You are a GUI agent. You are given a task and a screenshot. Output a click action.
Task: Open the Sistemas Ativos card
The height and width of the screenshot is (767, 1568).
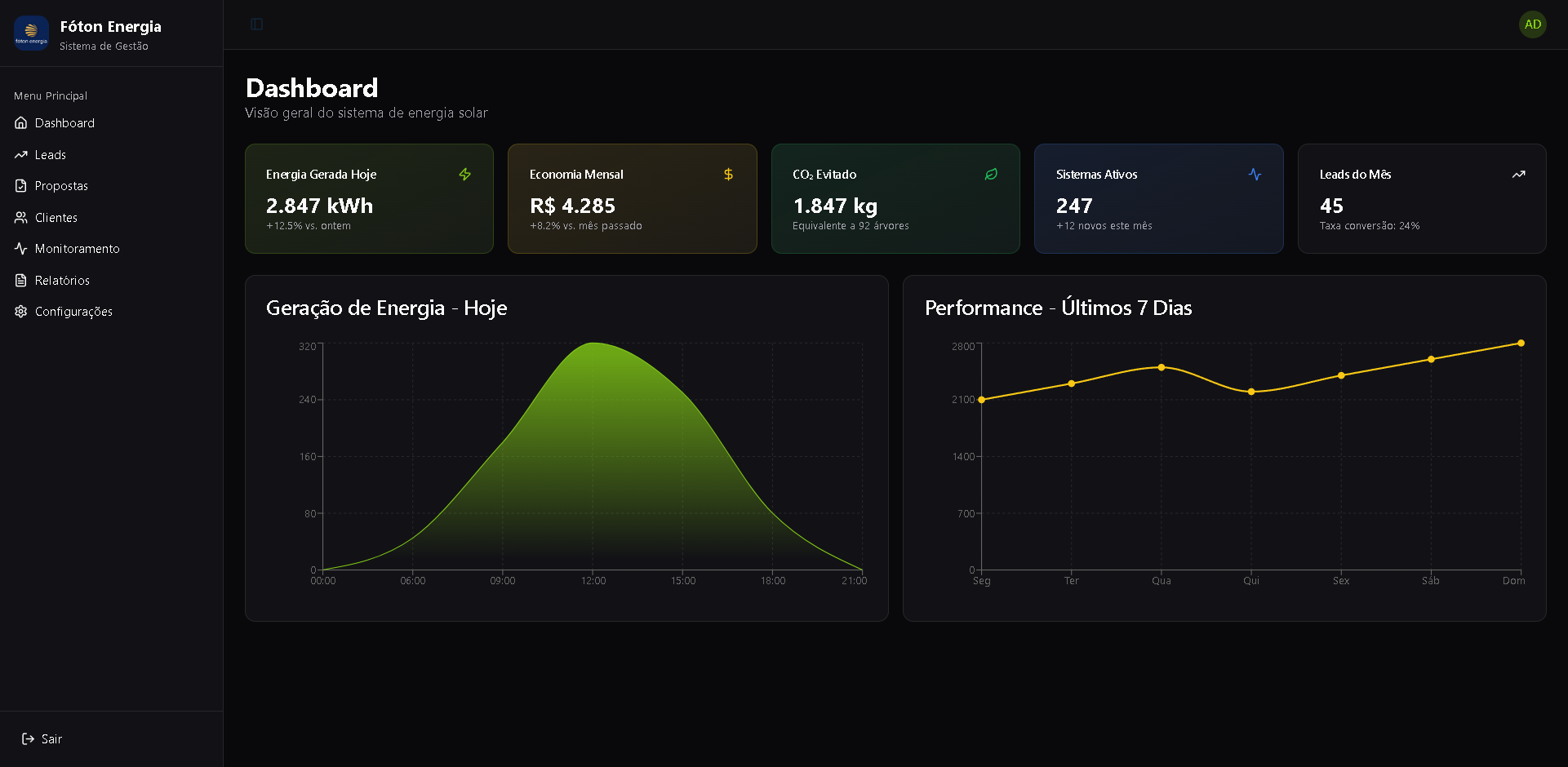pos(1158,199)
